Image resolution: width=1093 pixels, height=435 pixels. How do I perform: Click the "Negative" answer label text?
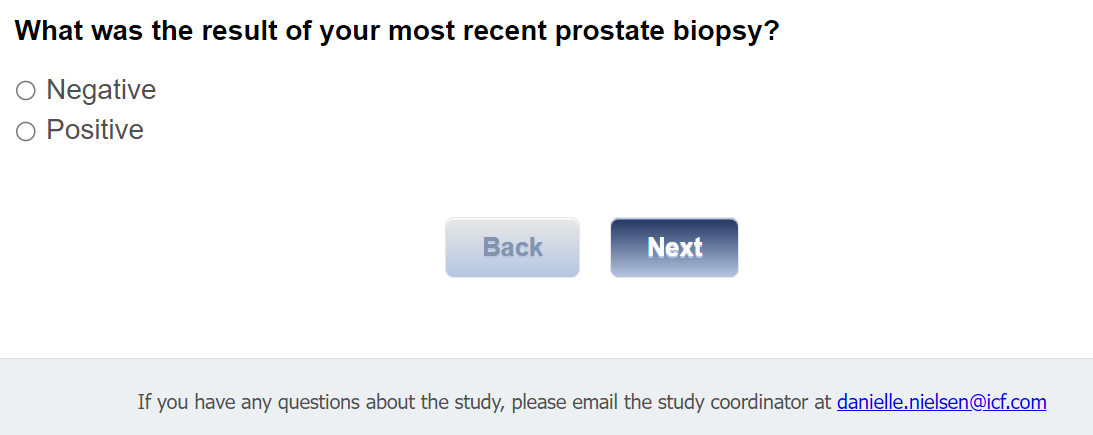(101, 90)
